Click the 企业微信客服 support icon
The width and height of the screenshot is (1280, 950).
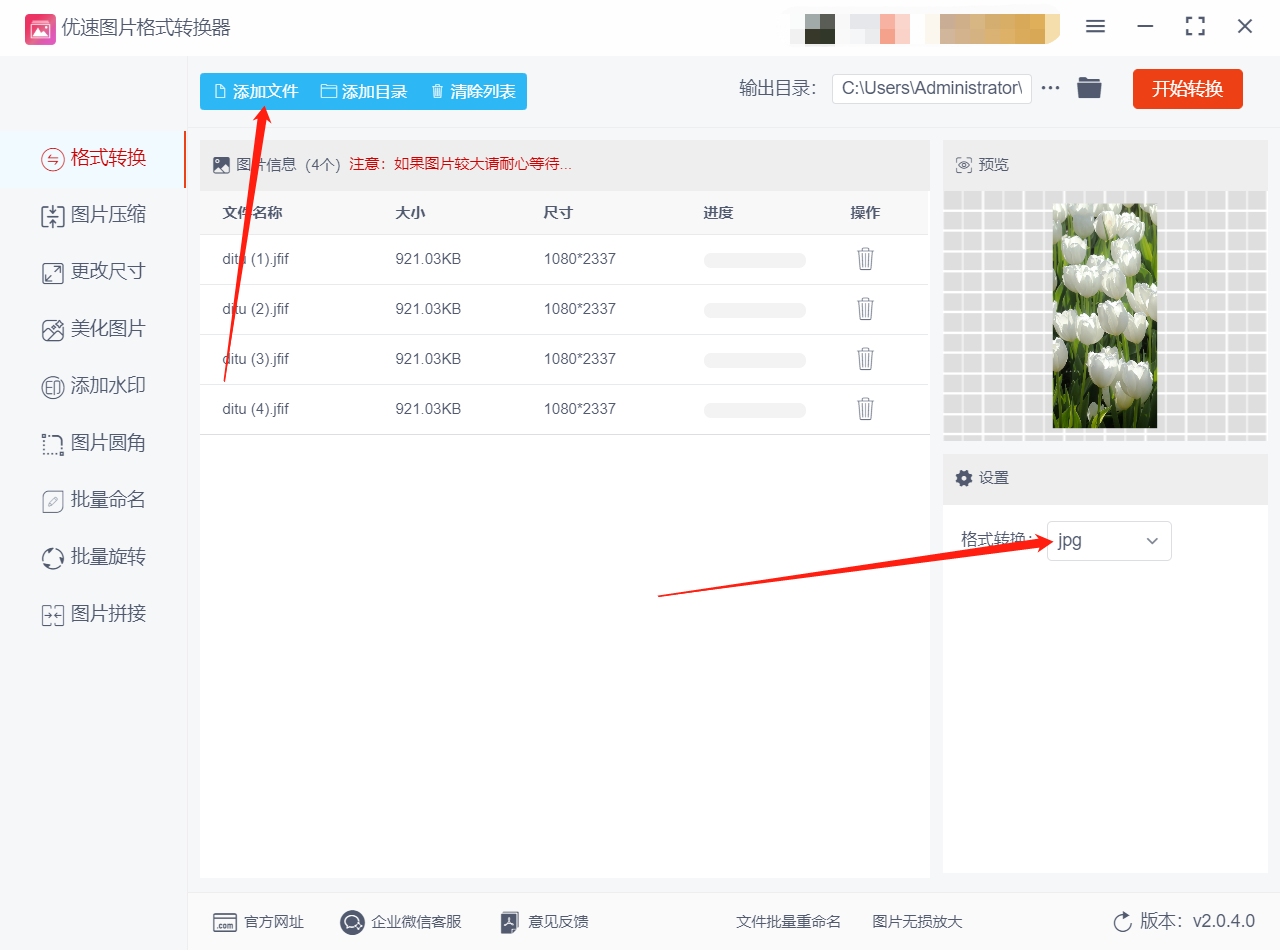[351, 922]
